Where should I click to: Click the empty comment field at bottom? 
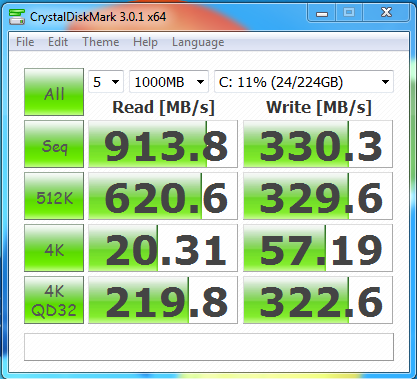209,347
